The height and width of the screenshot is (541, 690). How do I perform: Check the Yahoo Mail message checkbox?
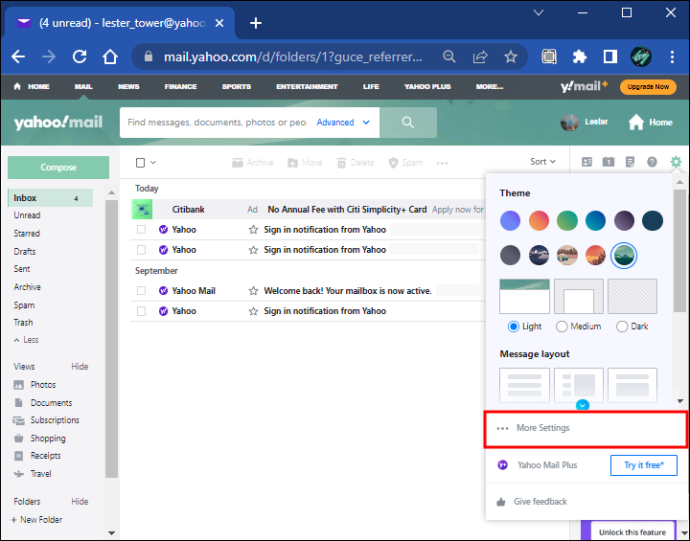[x=141, y=291]
